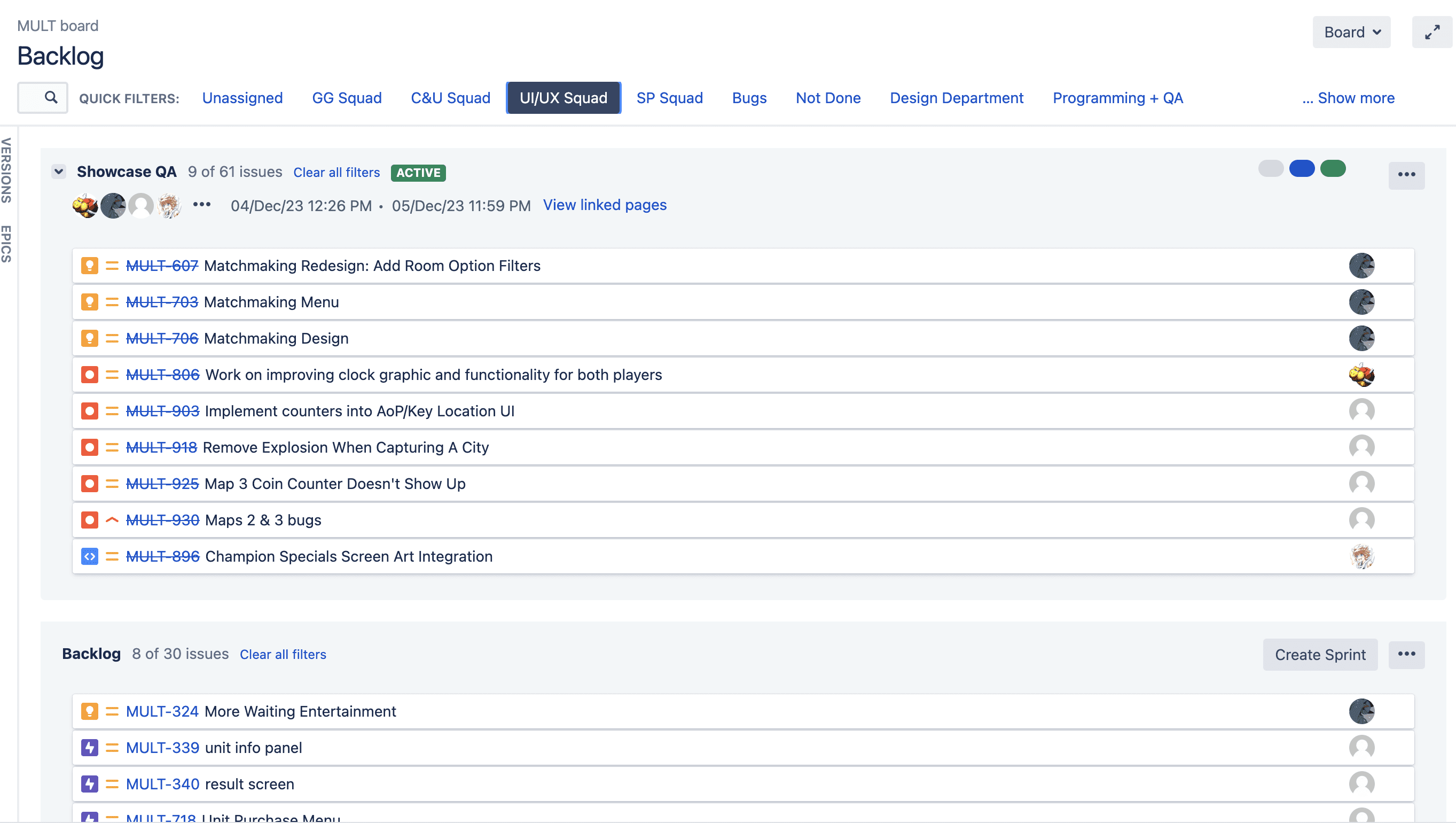Open the VERSIONS side panel tab

pos(6,170)
